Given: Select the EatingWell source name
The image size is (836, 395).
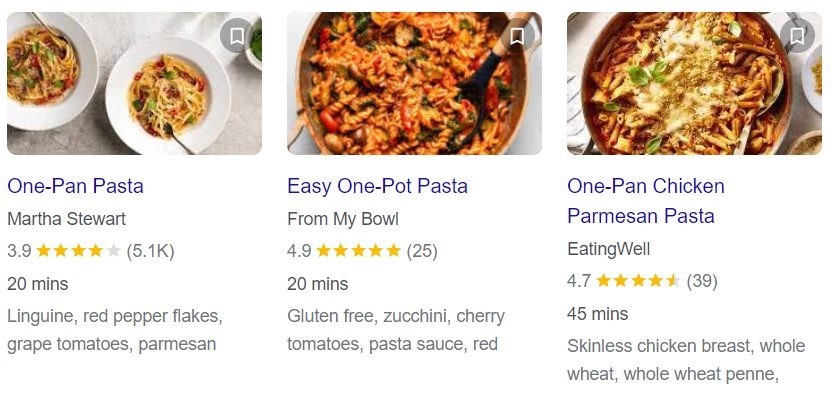Looking at the screenshot, I should pyautogui.click(x=608, y=249).
